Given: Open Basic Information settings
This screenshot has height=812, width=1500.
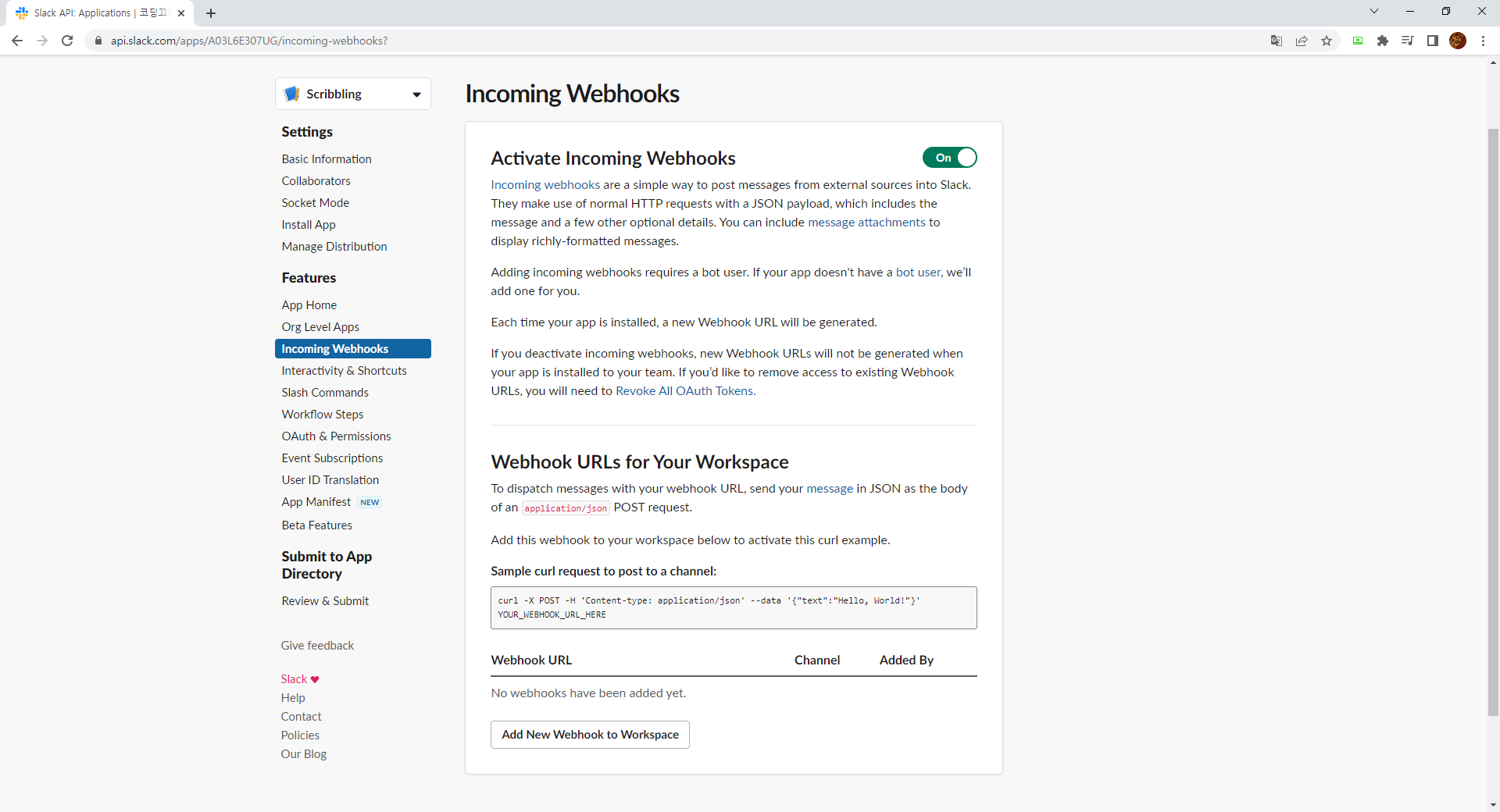Looking at the screenshot, I should coord(327,158).
